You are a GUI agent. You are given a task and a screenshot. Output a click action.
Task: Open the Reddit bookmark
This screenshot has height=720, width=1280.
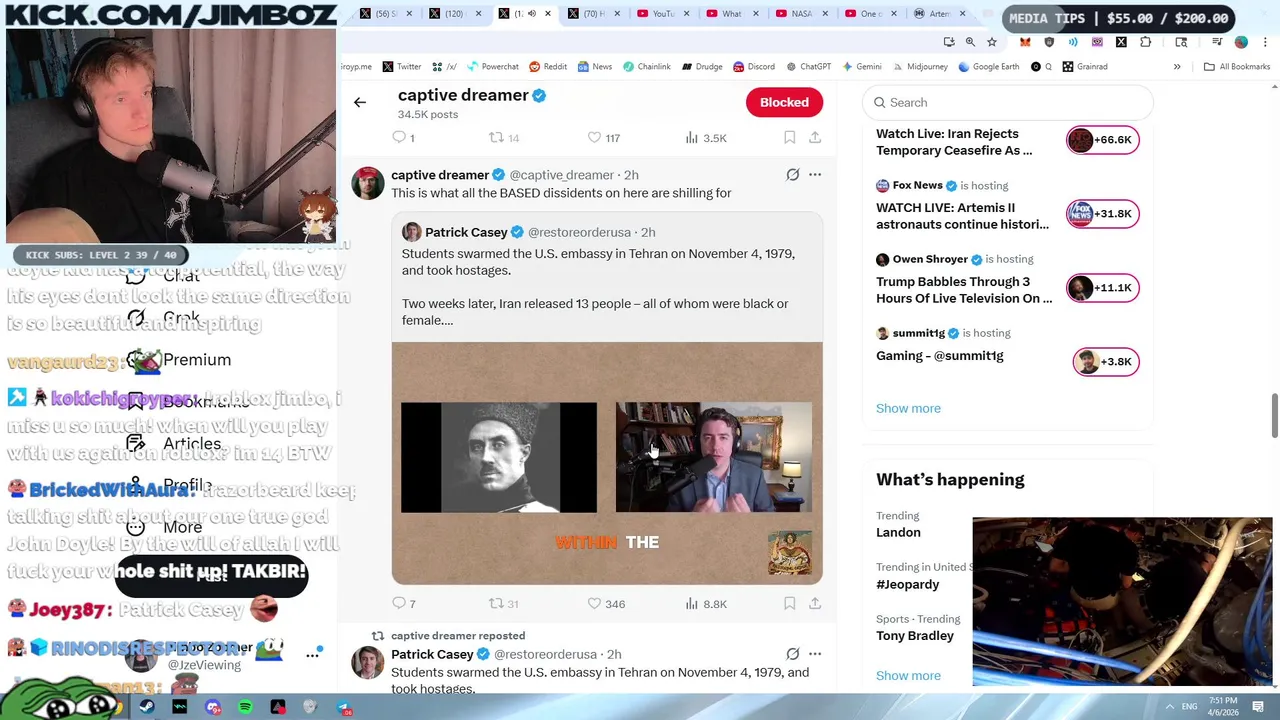(x=548, y=66)
